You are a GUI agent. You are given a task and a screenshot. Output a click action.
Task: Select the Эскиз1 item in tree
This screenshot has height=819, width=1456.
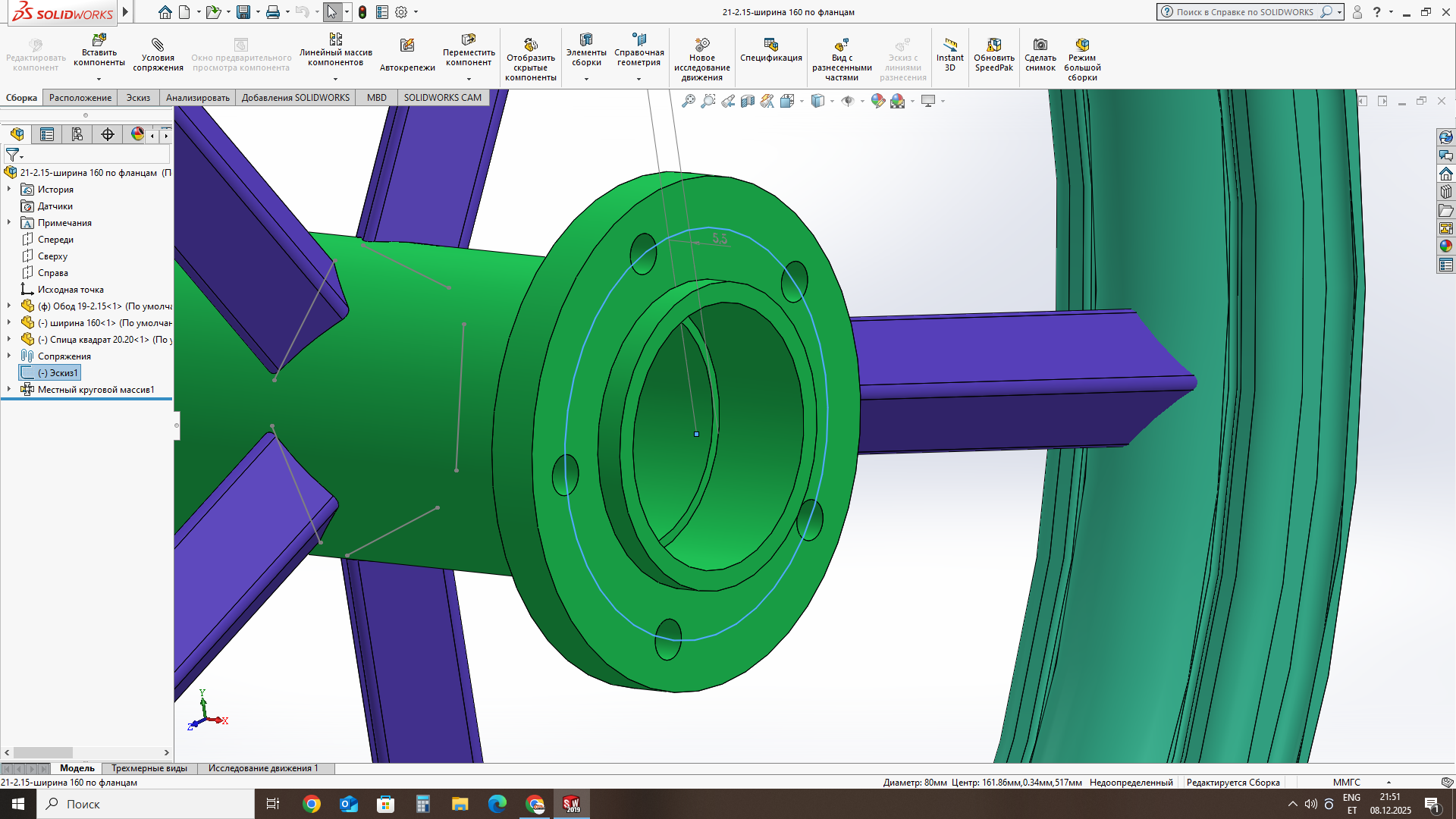(x=58, y=372)
